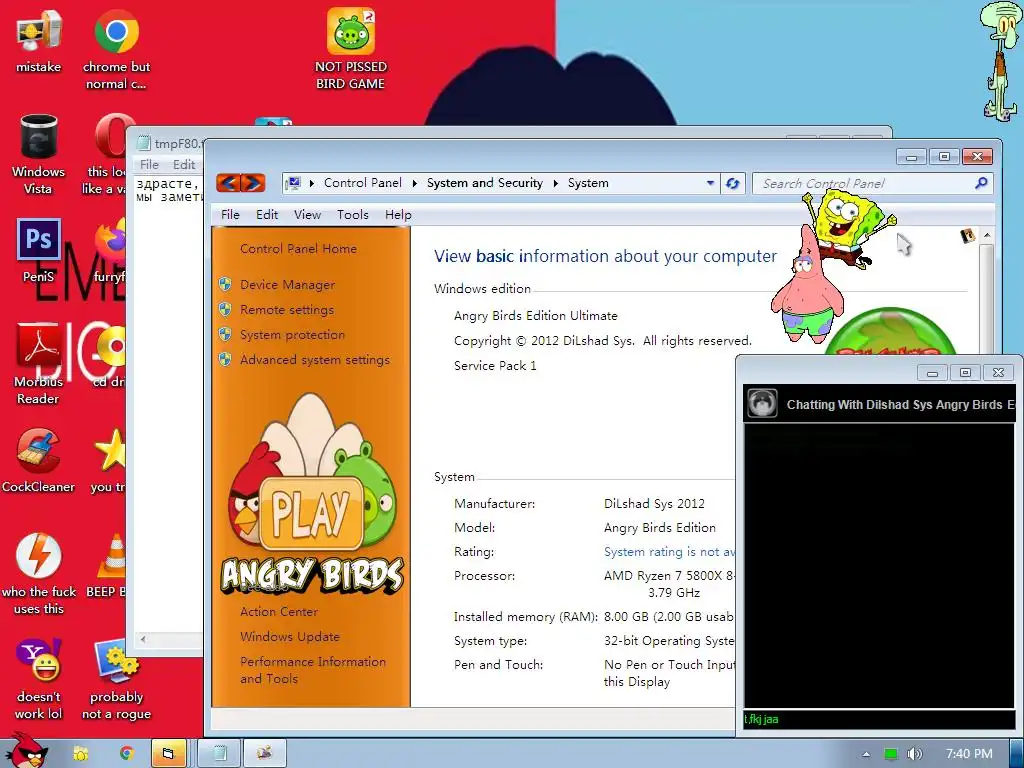Click 'System rating is not available' link
1024x768 pixels.
(x=669, y=552)
